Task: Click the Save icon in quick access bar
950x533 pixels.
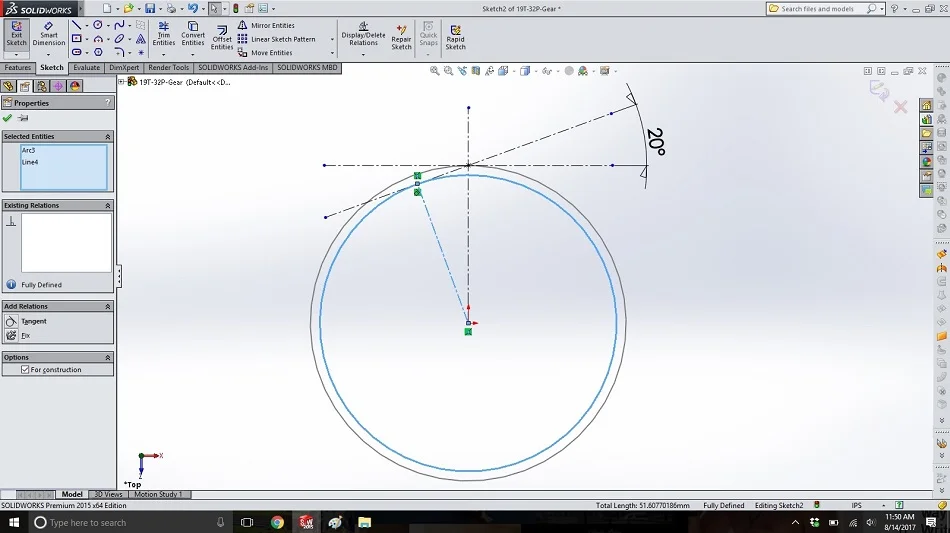Action: pos(150,8)
